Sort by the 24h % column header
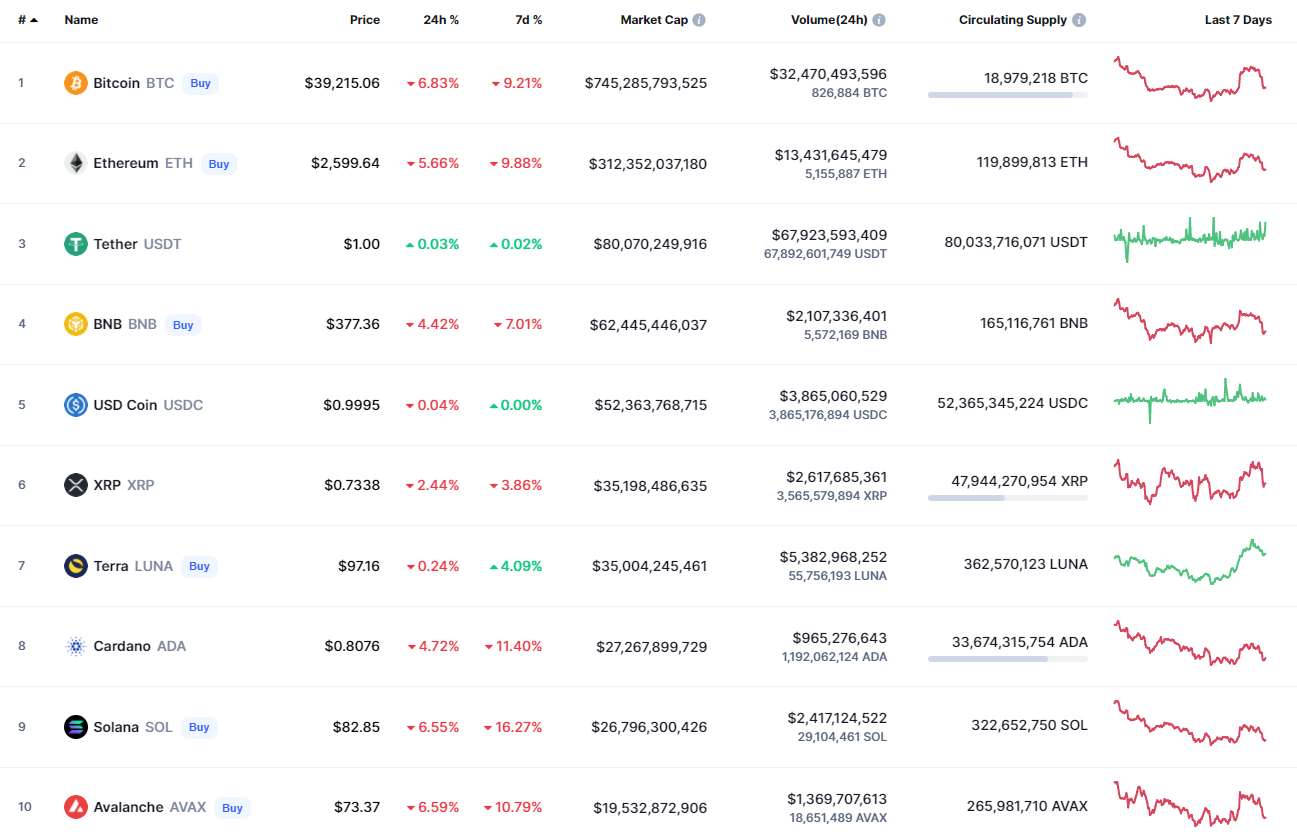 coord(440,20)
